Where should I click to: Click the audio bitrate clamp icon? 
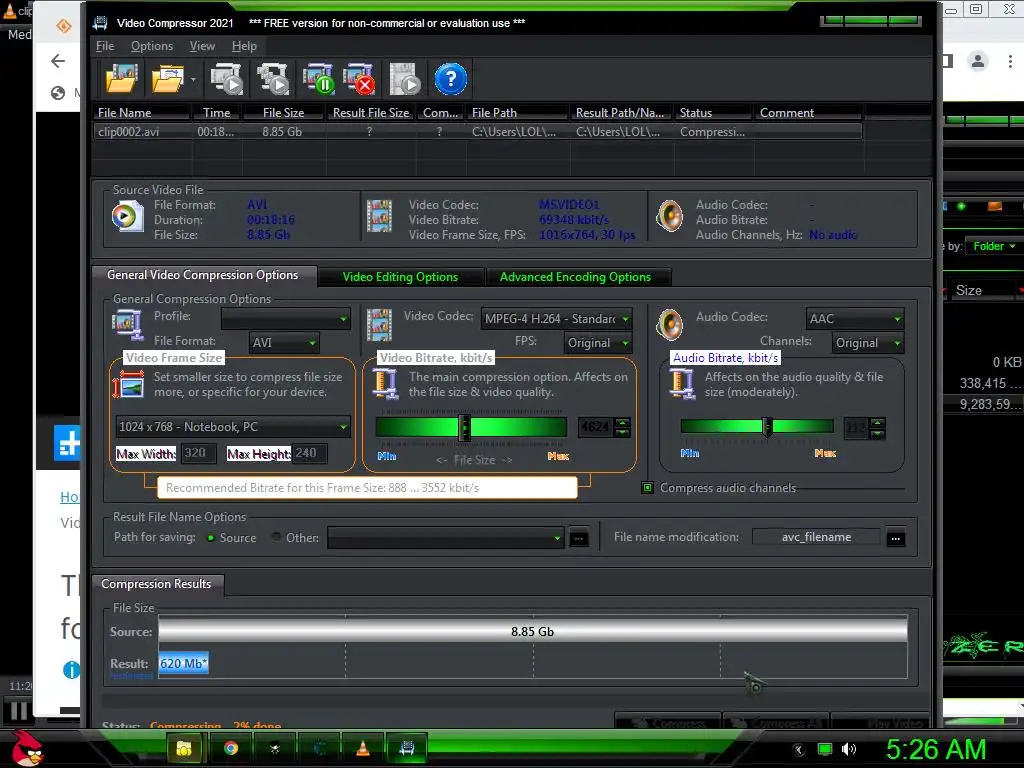point(682,384)
